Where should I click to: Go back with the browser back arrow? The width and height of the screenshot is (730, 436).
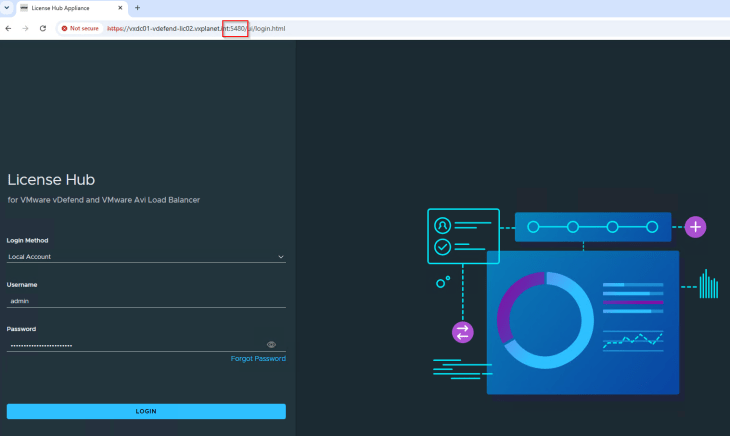click(8, 28)
